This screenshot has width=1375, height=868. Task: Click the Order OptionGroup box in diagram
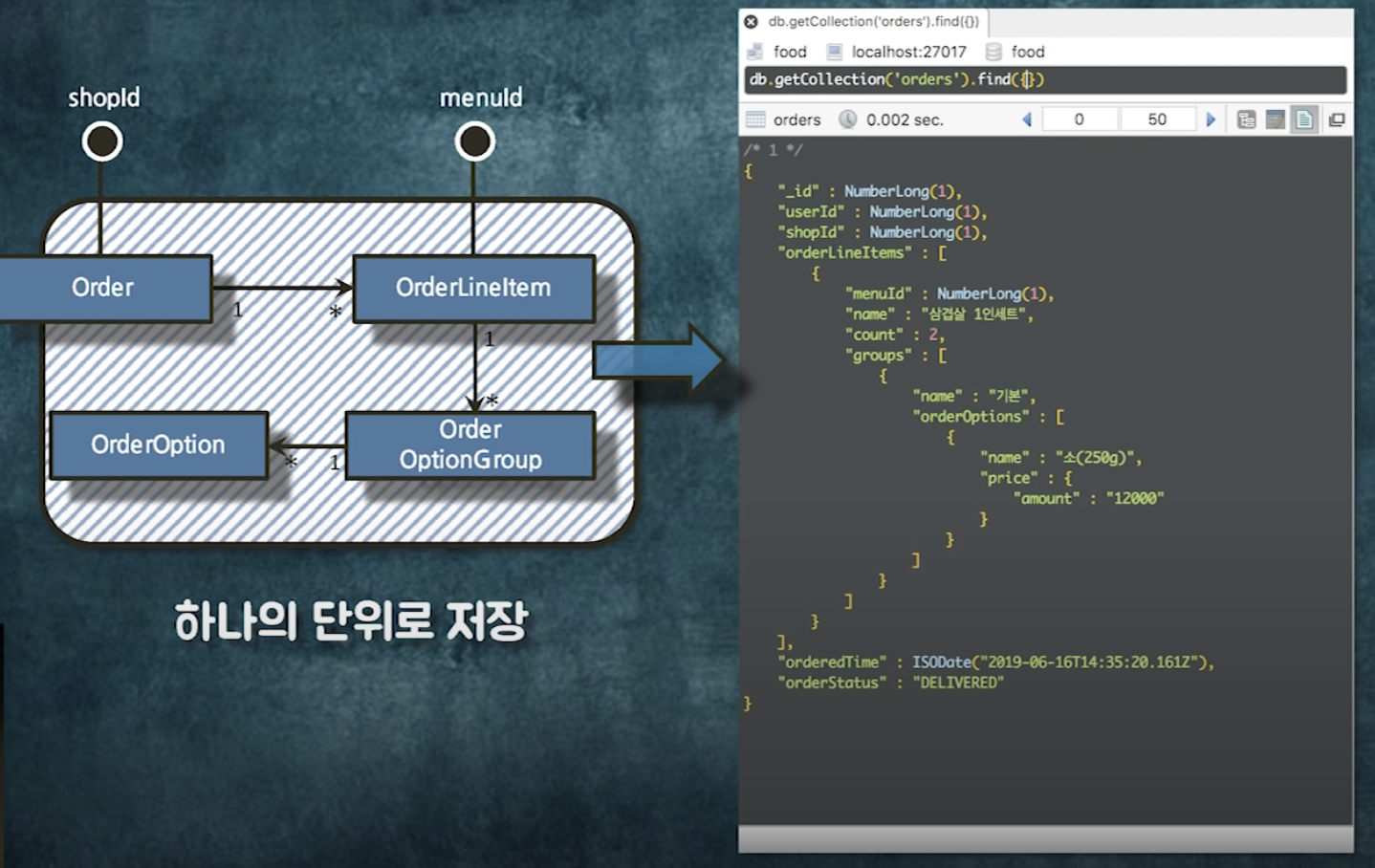coord(470,445)
